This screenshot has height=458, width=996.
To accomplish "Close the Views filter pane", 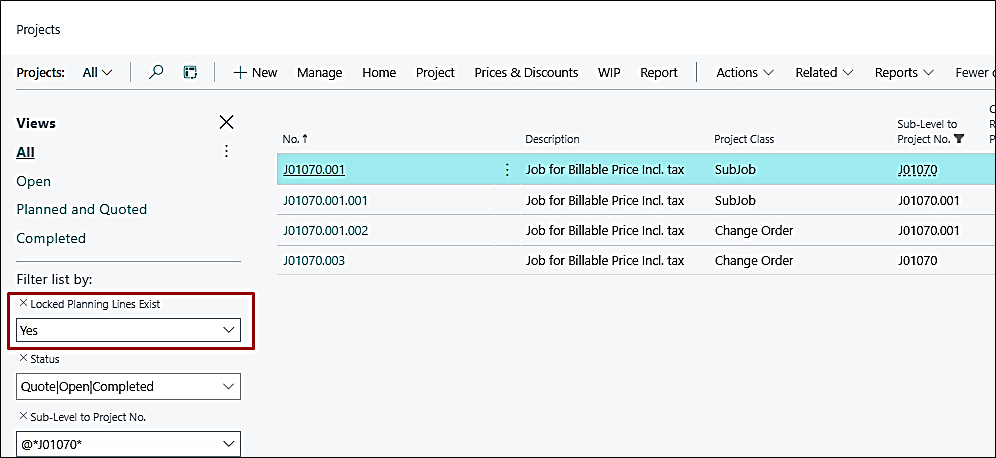I will coord(226,123).
